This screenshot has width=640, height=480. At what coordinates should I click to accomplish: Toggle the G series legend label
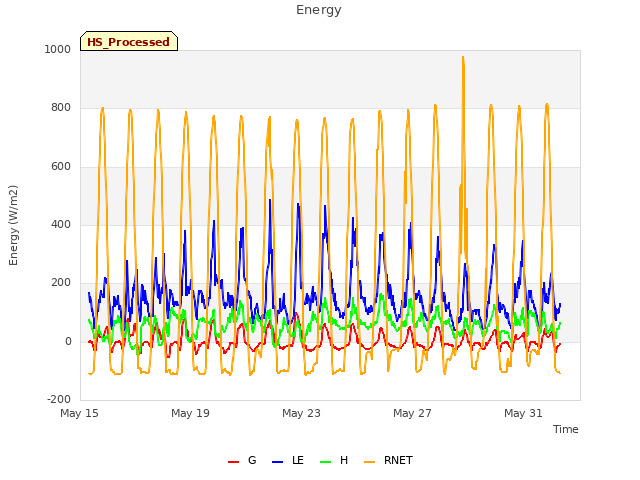pos(252,460)
